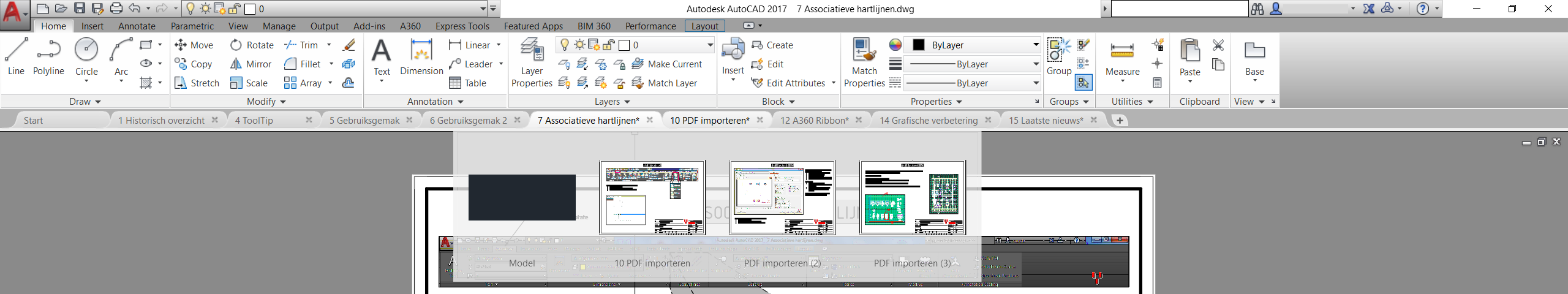This screenshot has width=1568, height=294.
Task: Click Edit Attributes
Action: (x=788, y=83)
